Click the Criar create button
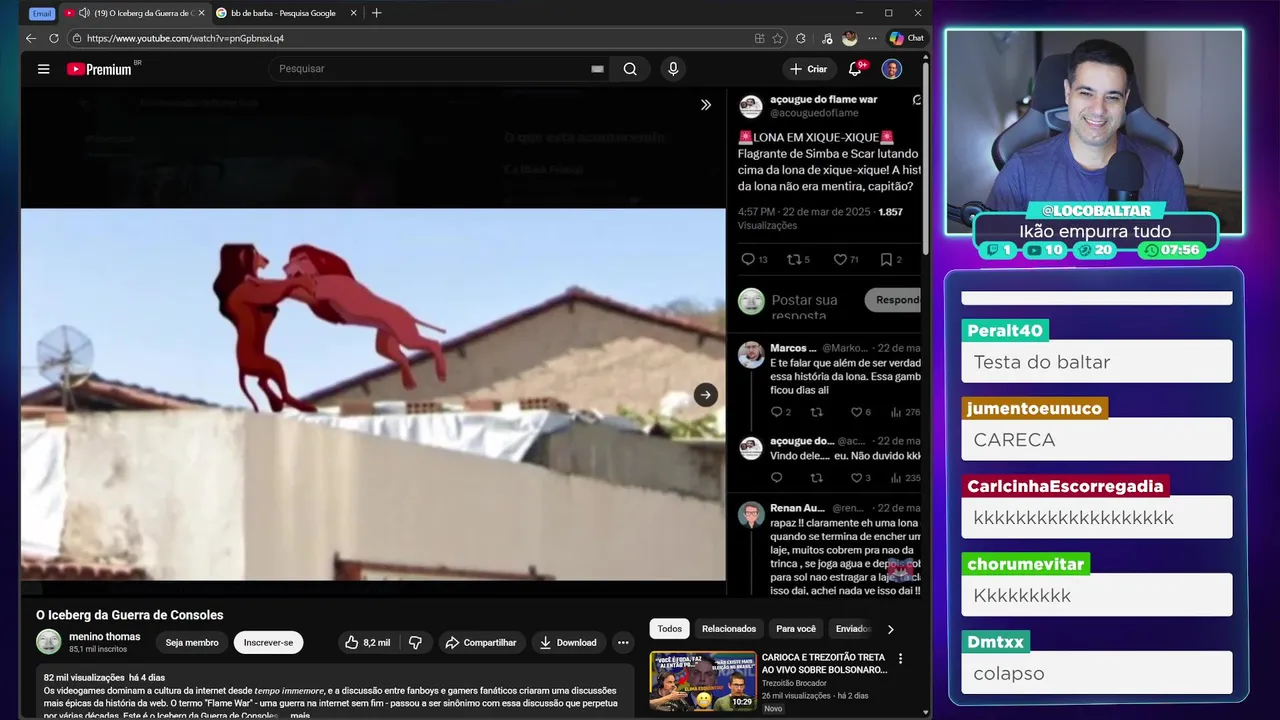The width and height of the screenshot is (1280, 720). 808,69
